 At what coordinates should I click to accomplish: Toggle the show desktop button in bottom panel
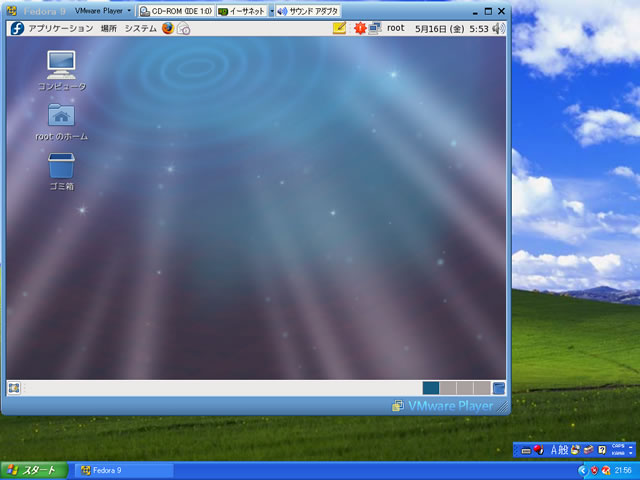14,388
